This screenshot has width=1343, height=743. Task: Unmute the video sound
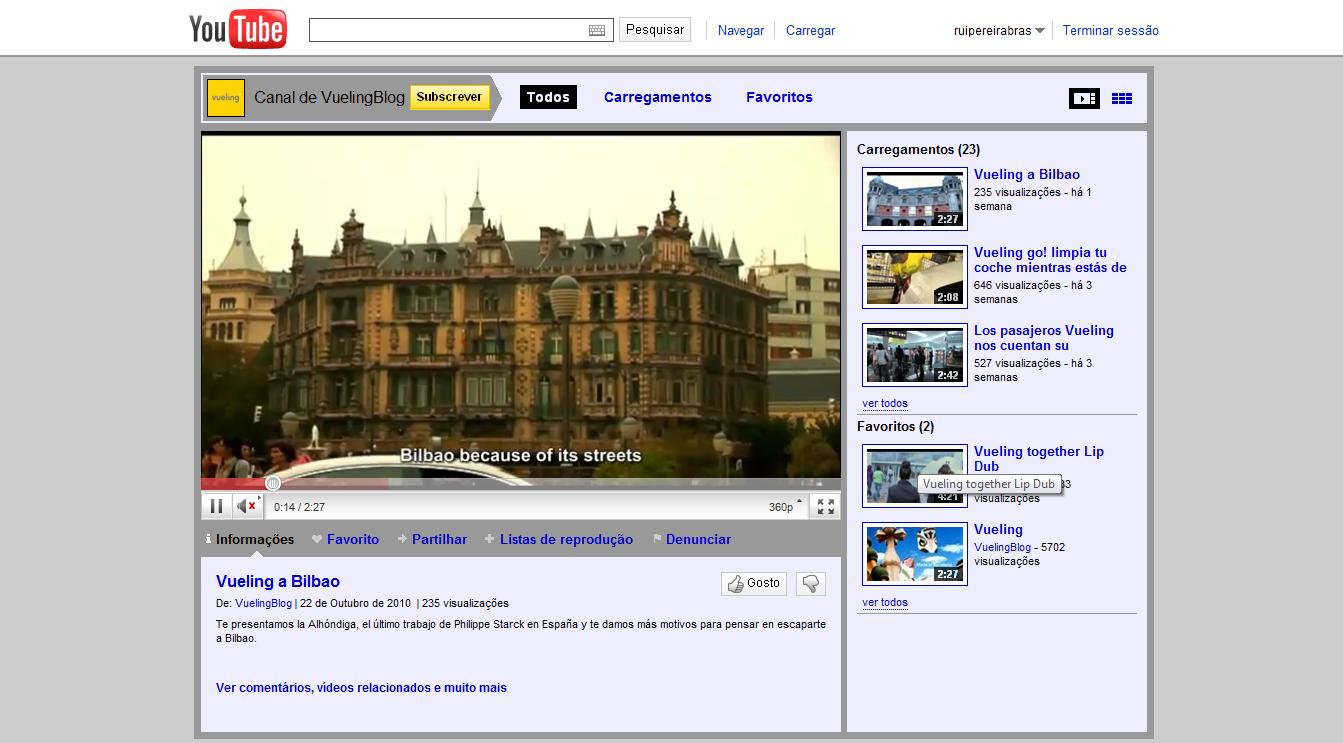click(x=247, y=506)
